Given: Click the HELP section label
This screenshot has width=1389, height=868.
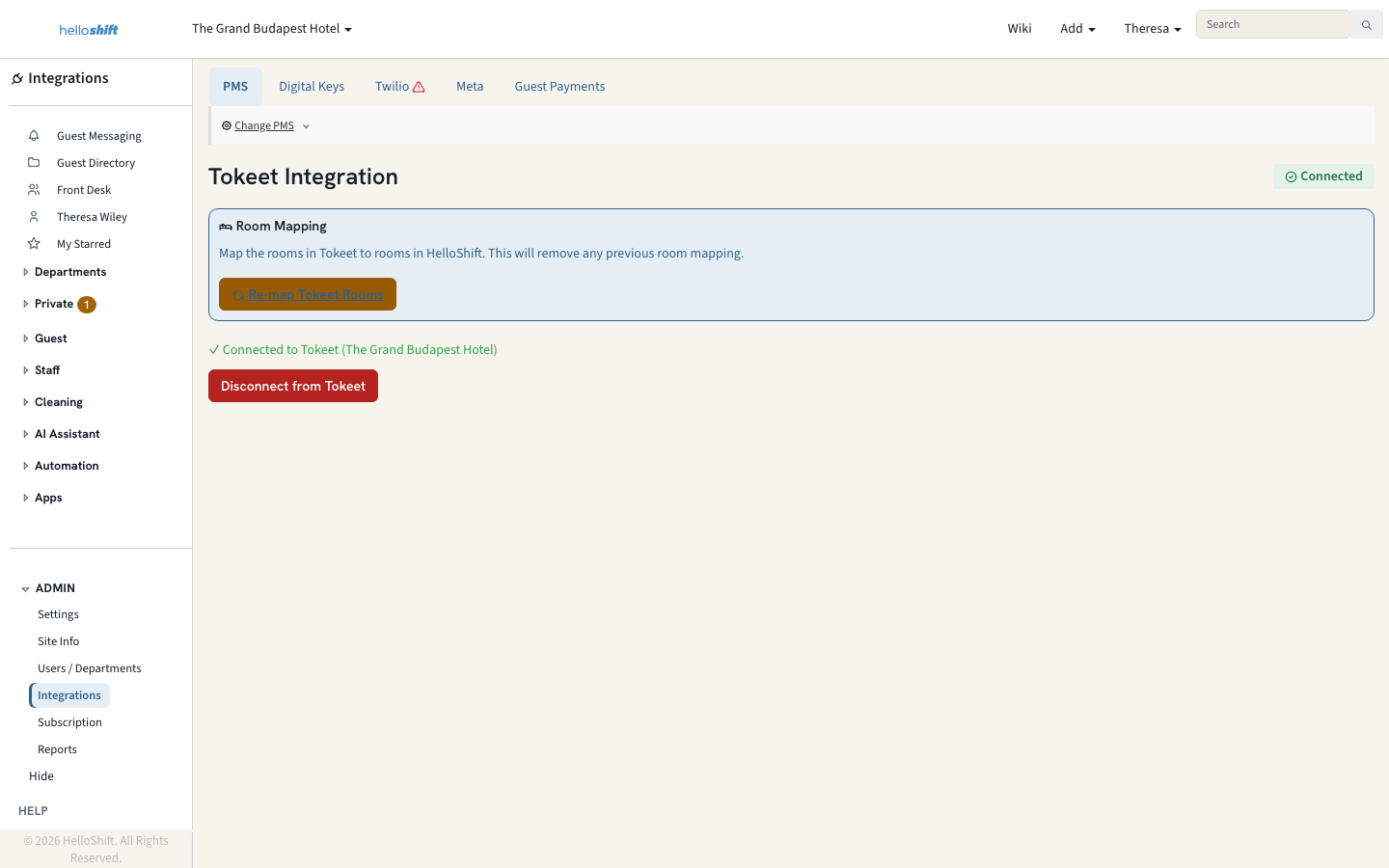Looking at the screenshot, I should pyautogui.click(x=33, y=811).
